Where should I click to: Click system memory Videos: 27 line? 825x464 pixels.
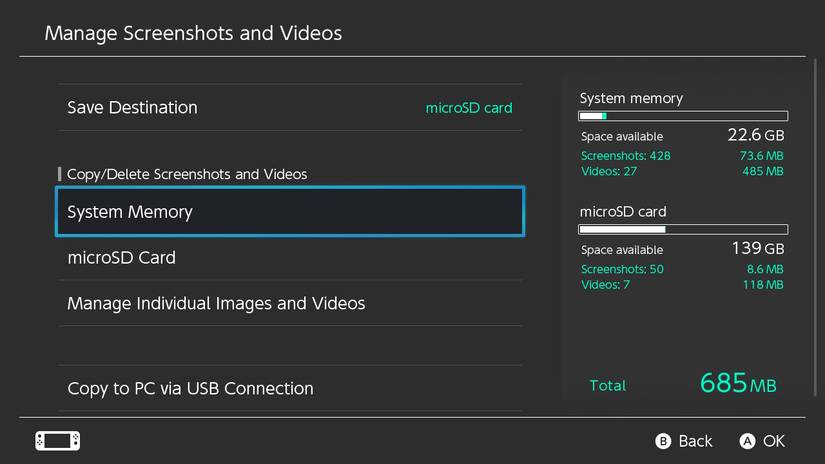coord(682,172)
